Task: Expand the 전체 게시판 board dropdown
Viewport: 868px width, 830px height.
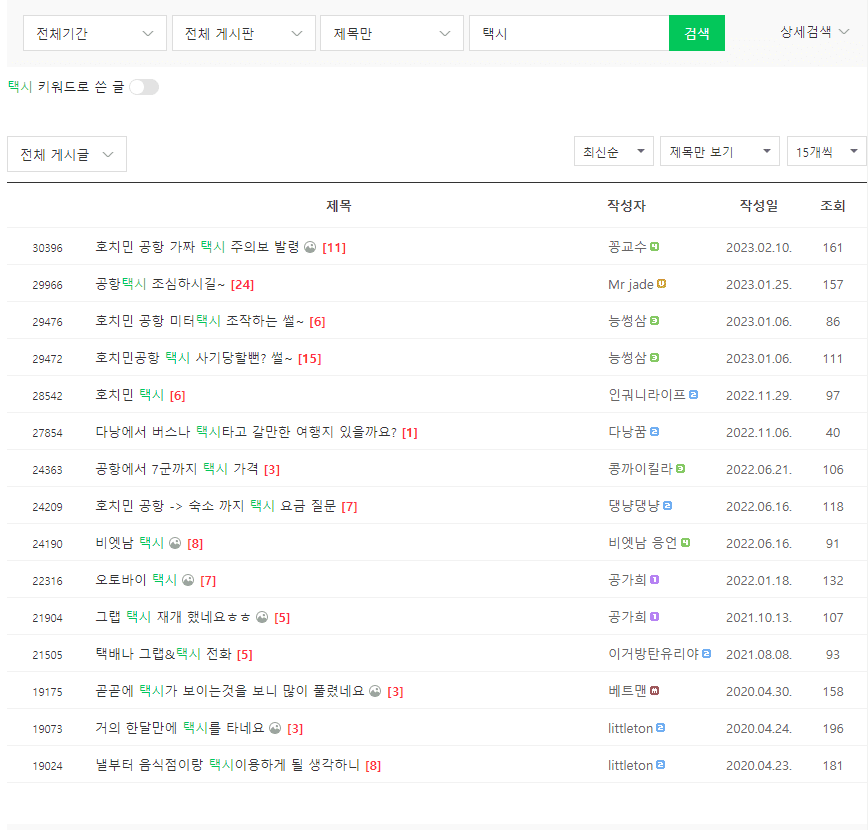Action: (243, 33)
